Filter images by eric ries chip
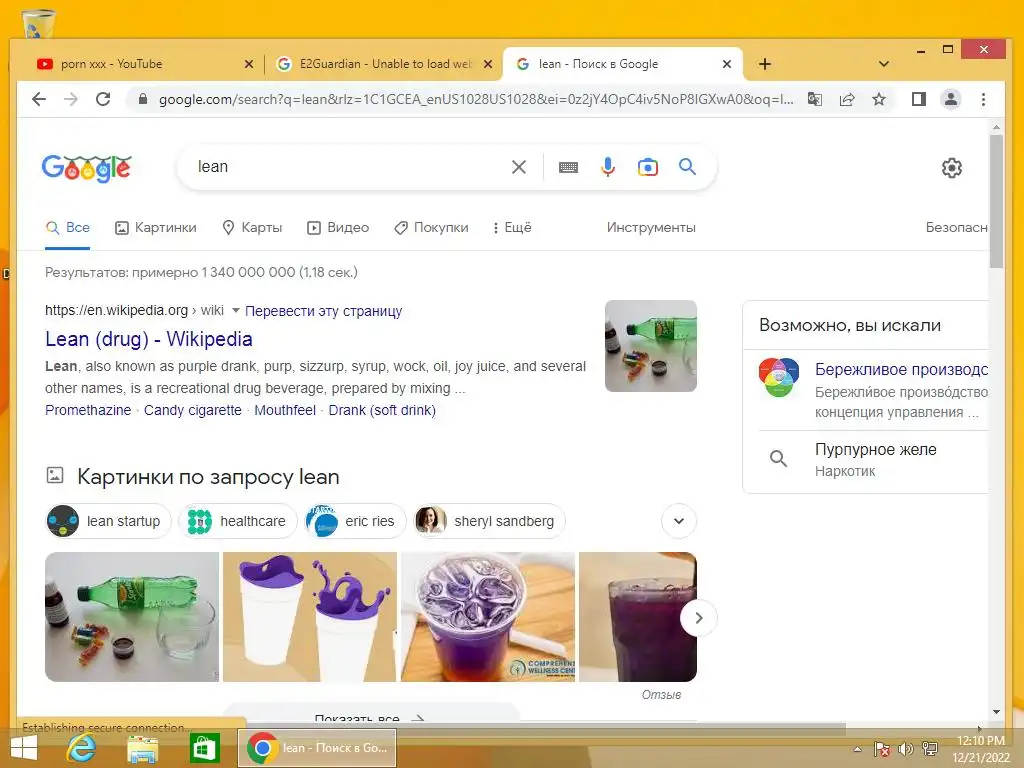The width and height of the screenshot is (1024, 768). click(x=355, y=521)
